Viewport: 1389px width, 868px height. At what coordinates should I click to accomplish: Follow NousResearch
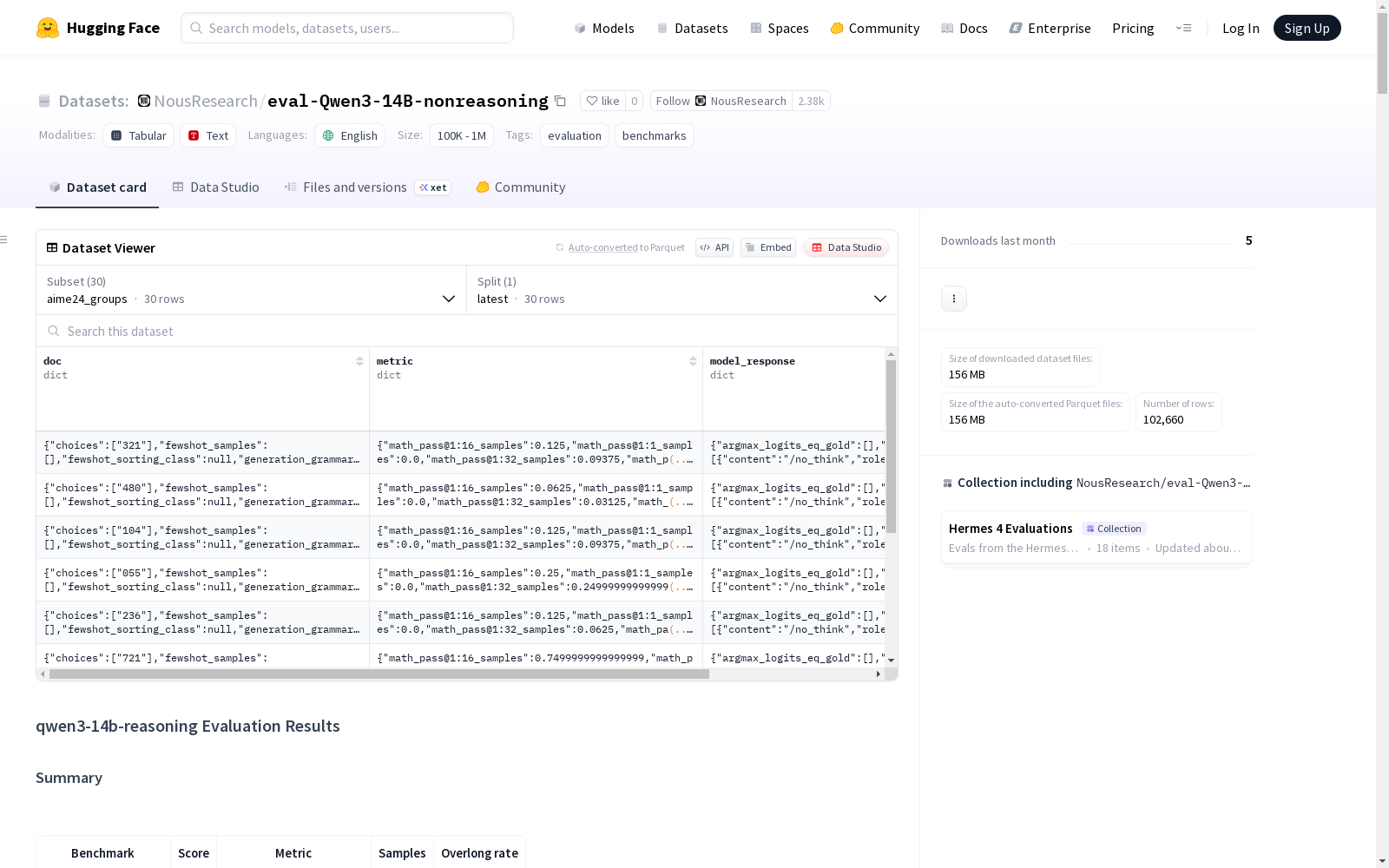coord(721,101)
